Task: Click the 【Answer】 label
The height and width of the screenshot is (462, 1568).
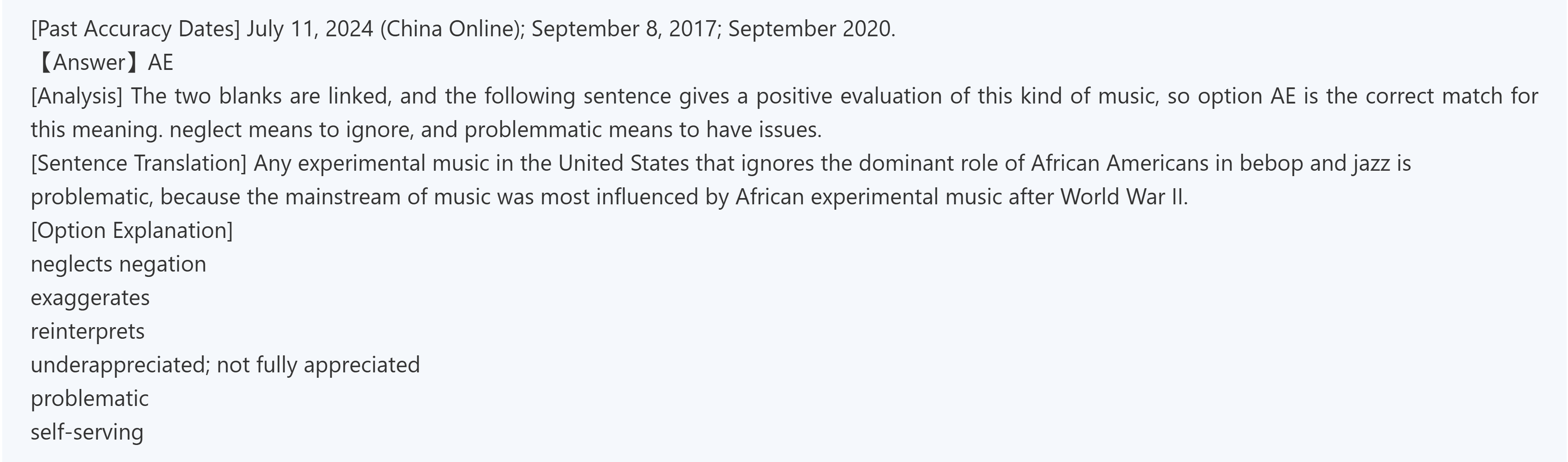Action: click(x=89, y=63)
